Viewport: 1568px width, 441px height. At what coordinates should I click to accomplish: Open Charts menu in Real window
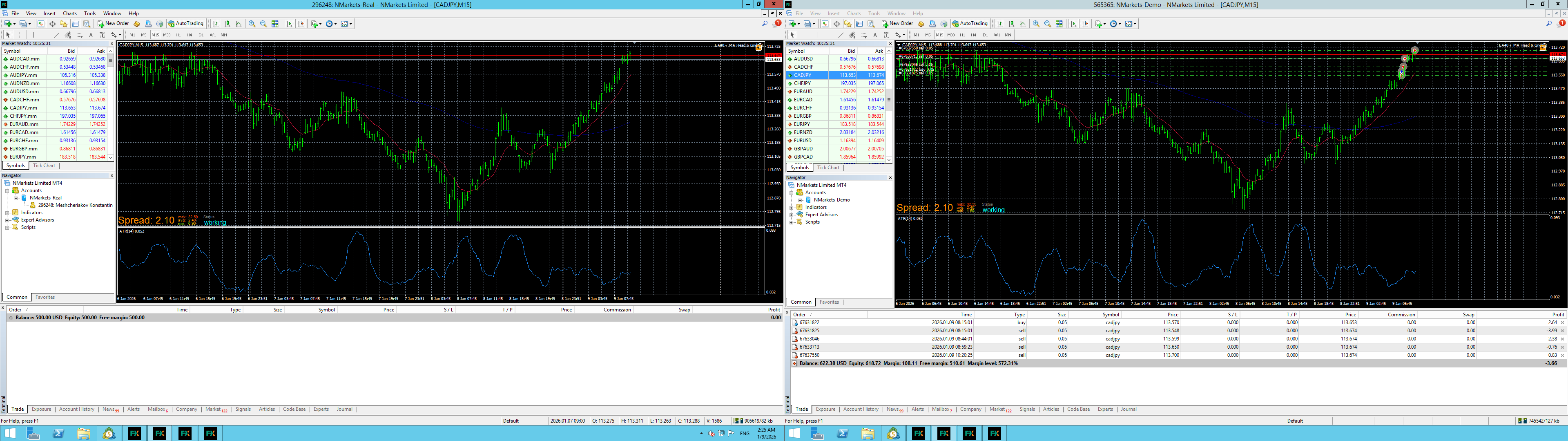pos(70,13)
